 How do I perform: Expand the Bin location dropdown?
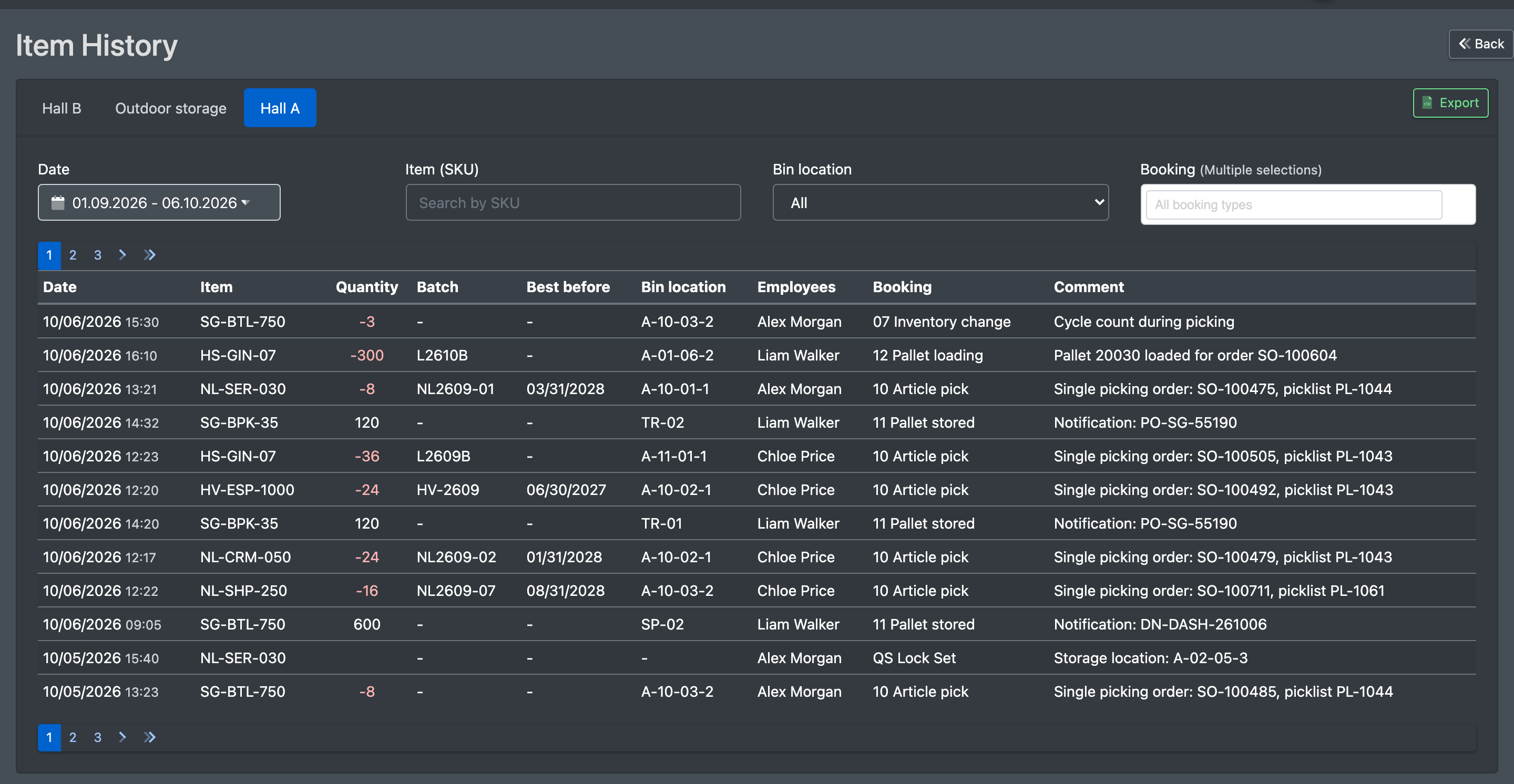coord(940,203)
